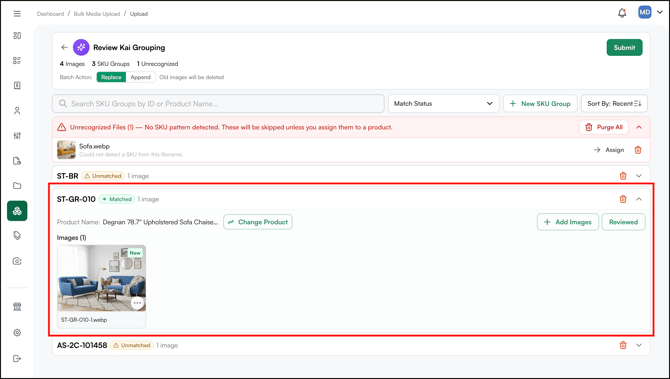Focus the Search SKU Groups field
The height and width of the screenshot is (379, 670).
pos(218,103)
